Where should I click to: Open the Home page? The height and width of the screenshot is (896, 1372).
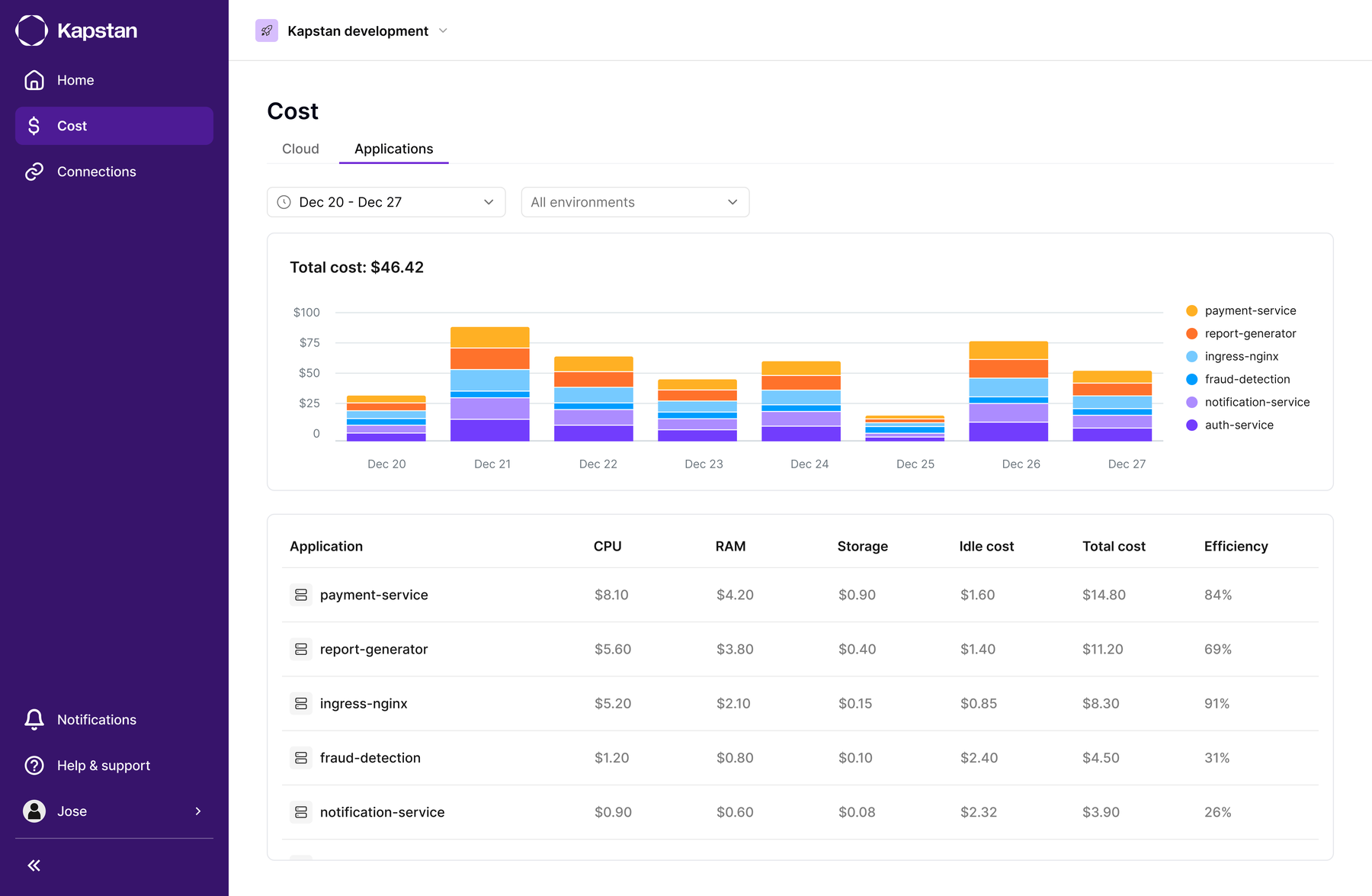tap(114, 80)
